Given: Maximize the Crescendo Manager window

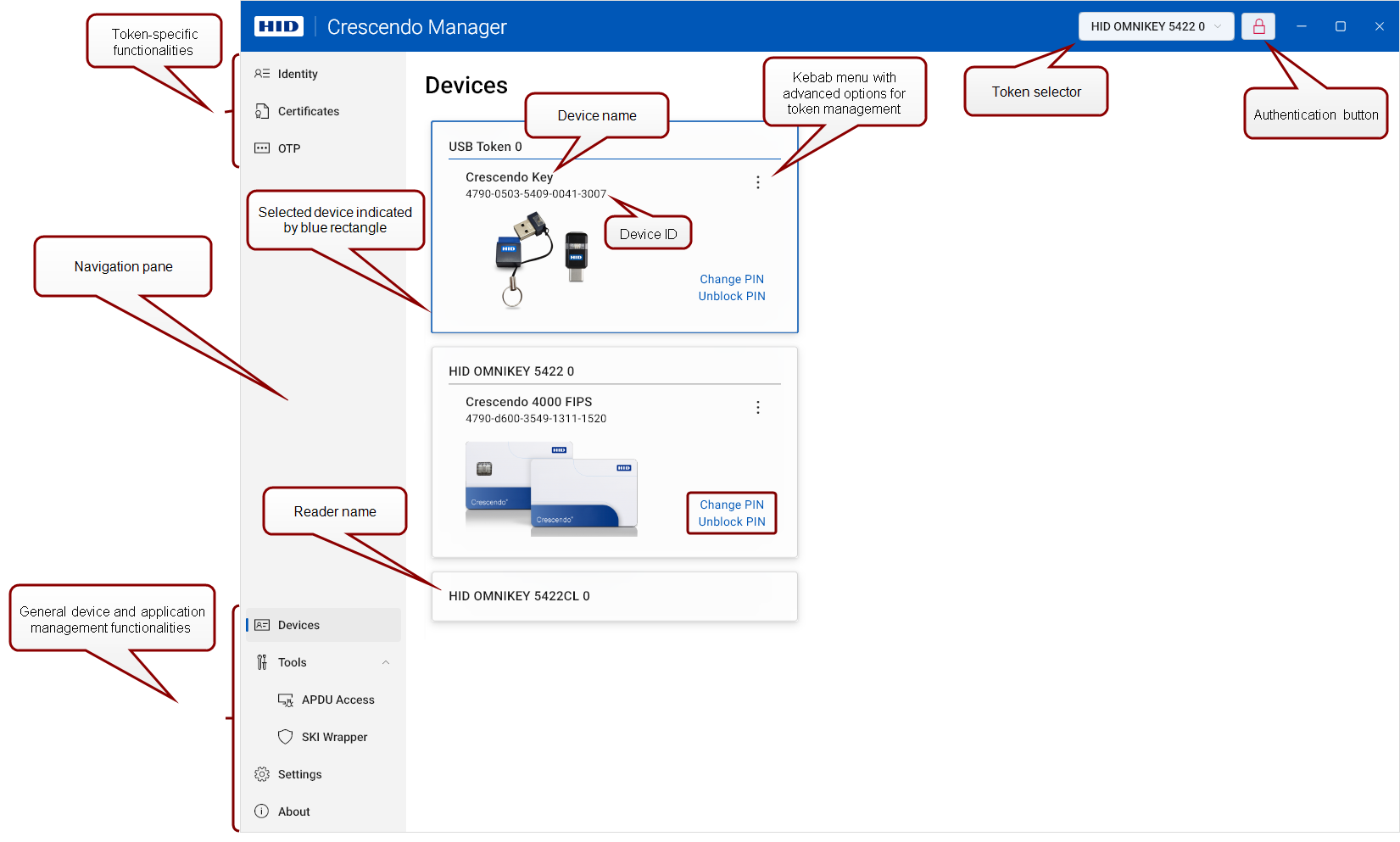Looking at the screenshot, I should (1341, 26).
